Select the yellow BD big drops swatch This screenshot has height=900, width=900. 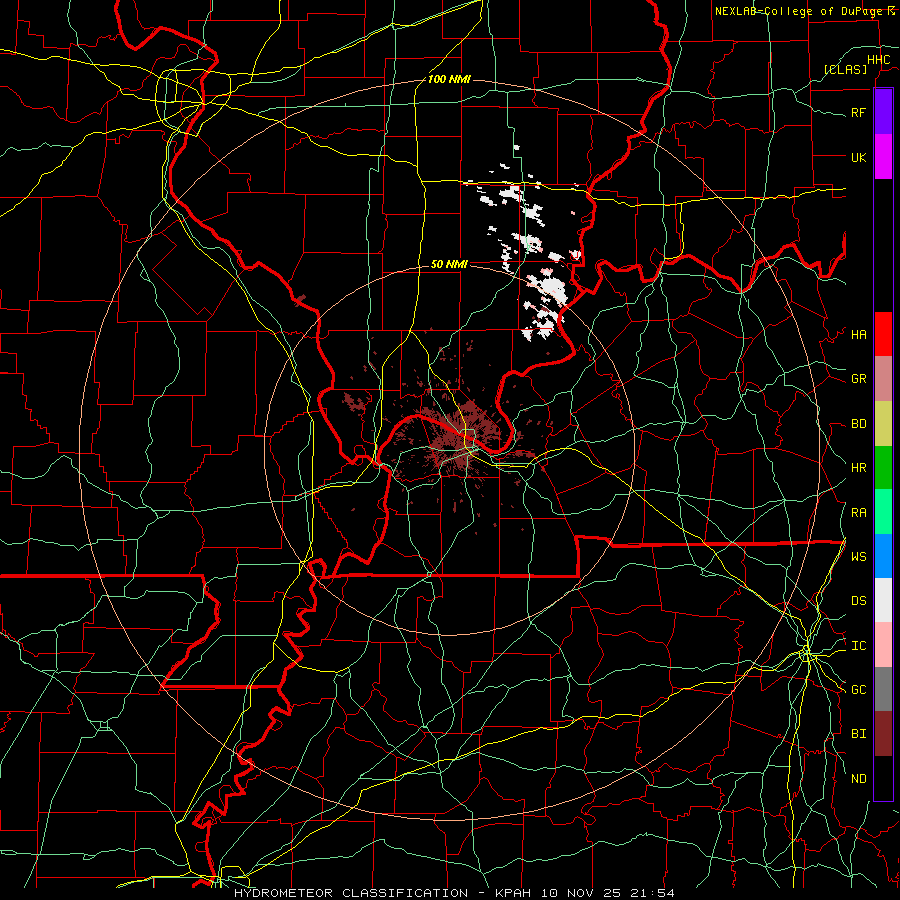coord(883,424)
